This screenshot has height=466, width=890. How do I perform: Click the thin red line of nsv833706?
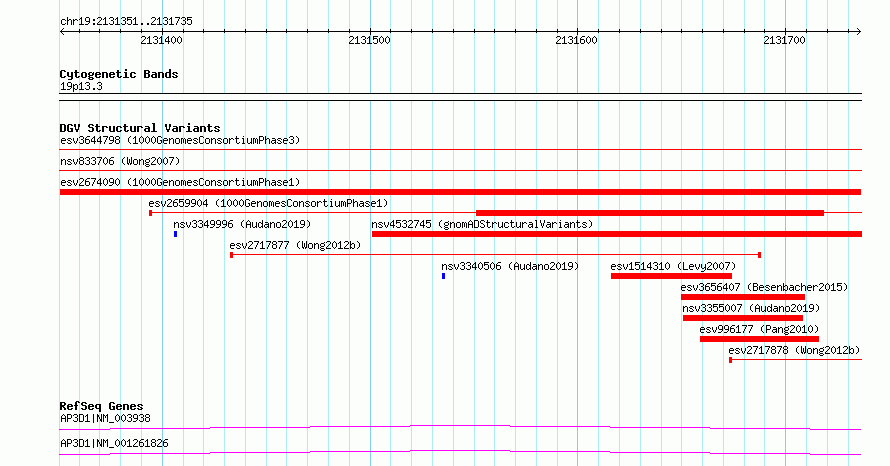[x=460, y=171]
